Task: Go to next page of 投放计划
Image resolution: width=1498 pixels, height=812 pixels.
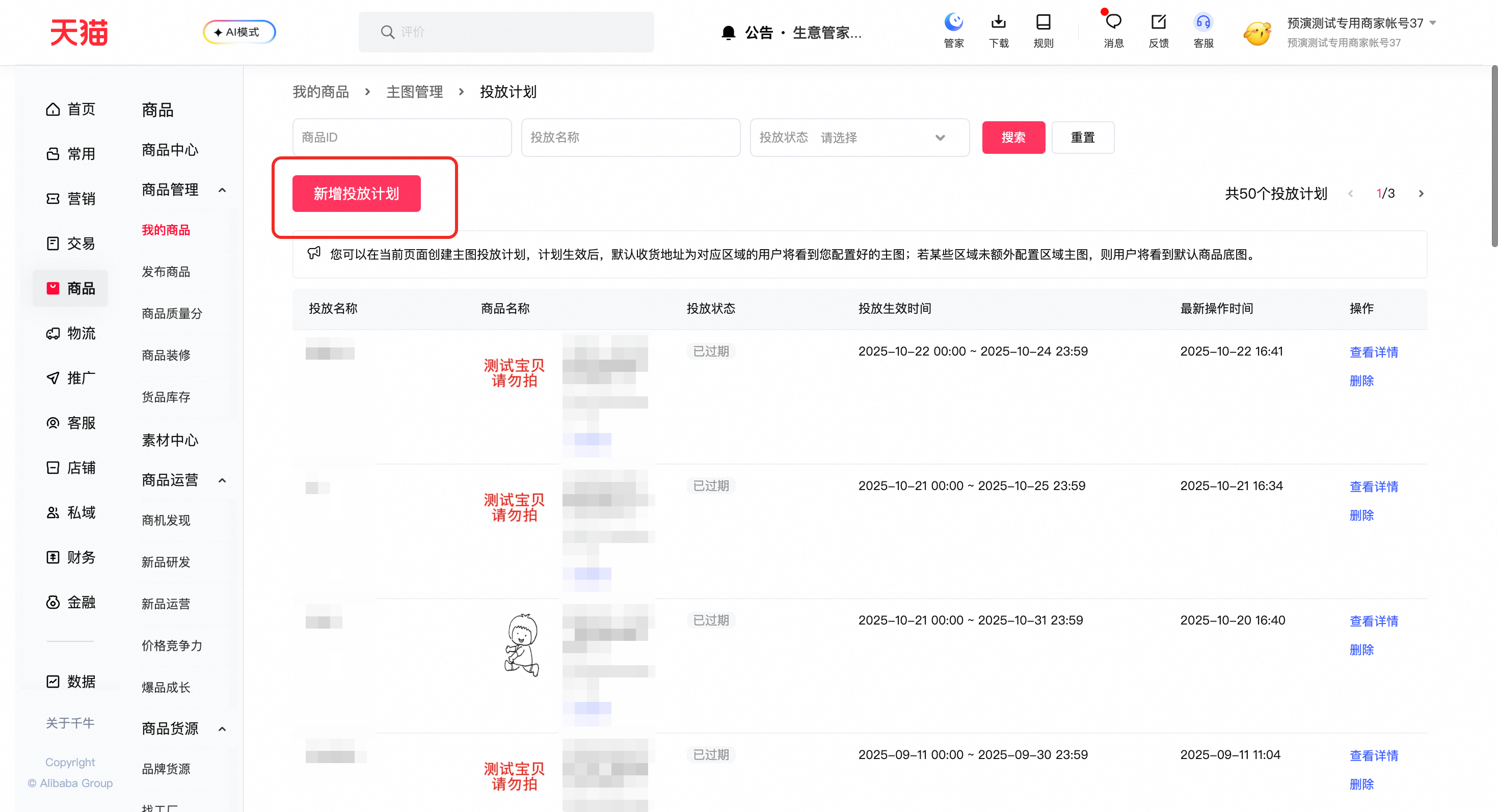Action: [x=1421, y=194]
